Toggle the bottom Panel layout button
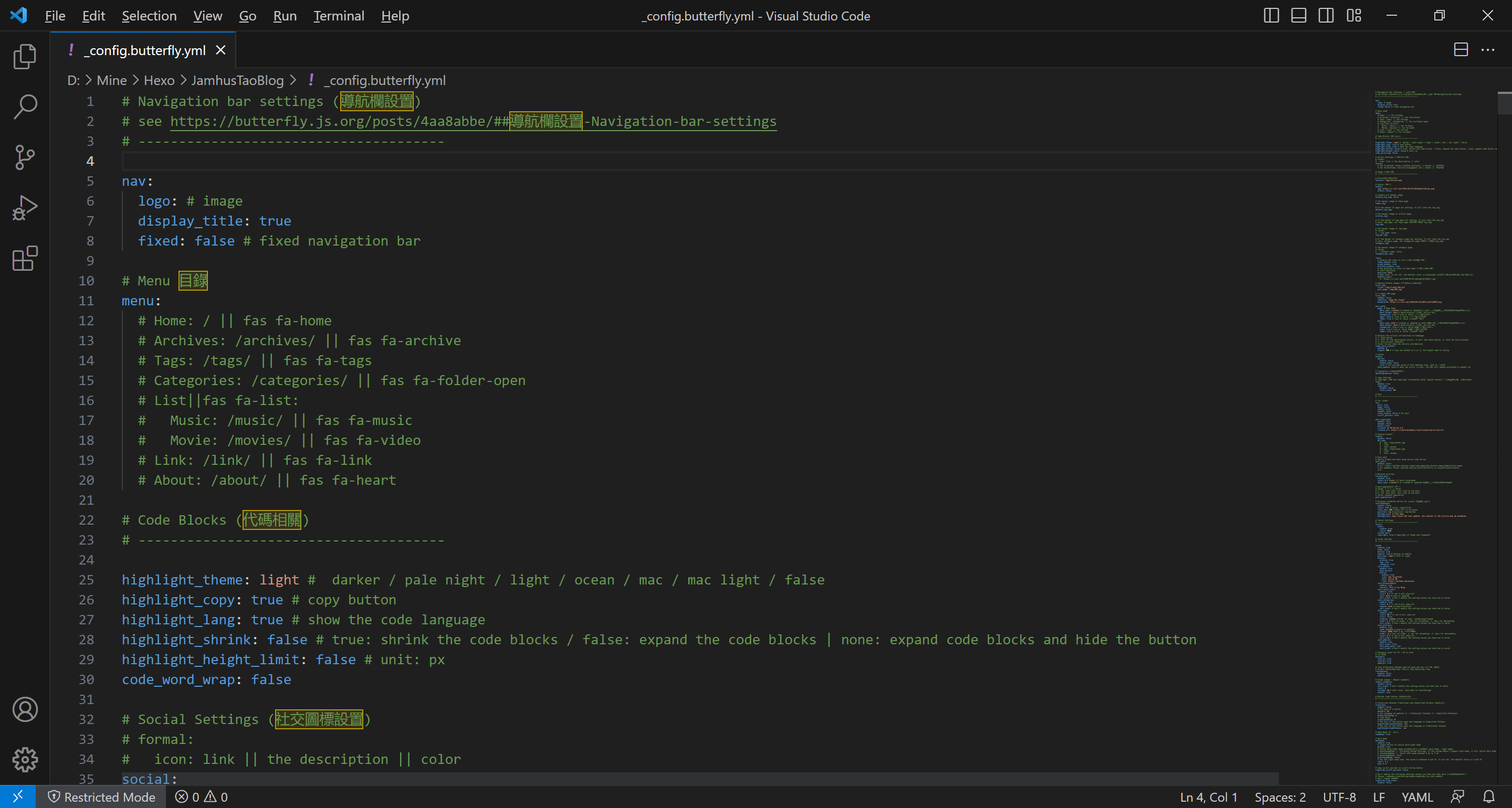The height and width of the screenshot is (808, 1512). [1298, 16]
